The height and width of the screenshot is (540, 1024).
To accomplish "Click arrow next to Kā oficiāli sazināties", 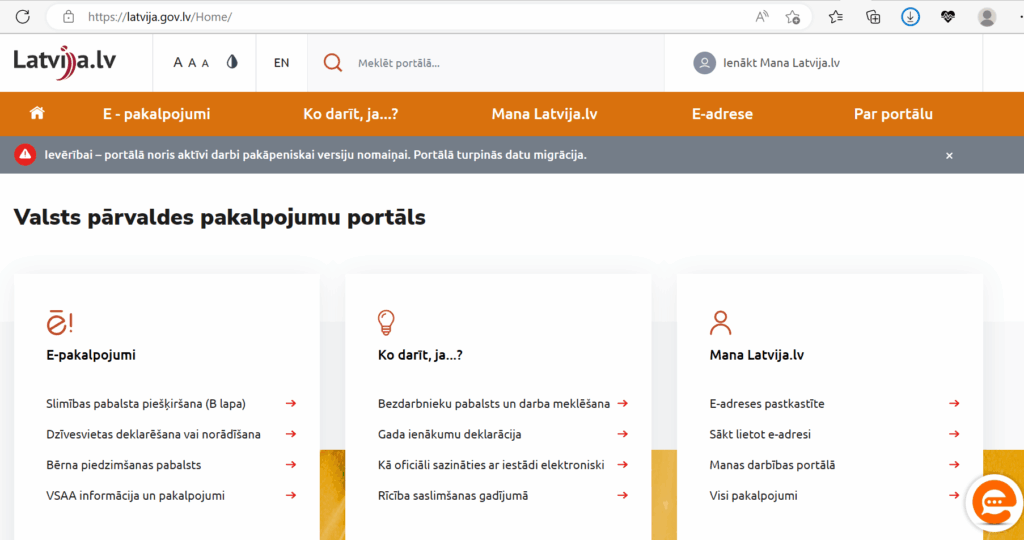I will (x=622, y=465).
